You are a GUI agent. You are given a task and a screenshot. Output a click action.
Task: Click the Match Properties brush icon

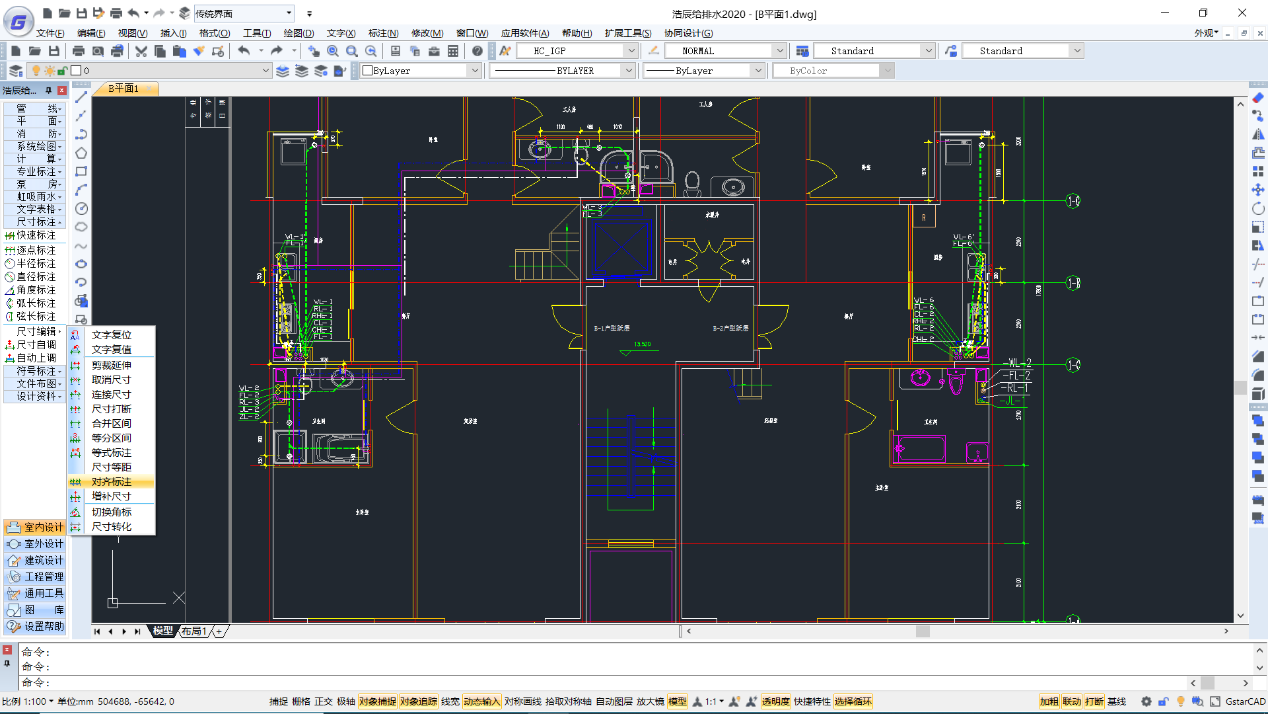(198, 51)
